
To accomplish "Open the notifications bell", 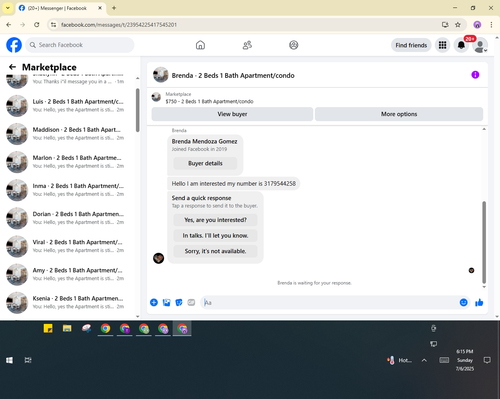I will (461, 45).
